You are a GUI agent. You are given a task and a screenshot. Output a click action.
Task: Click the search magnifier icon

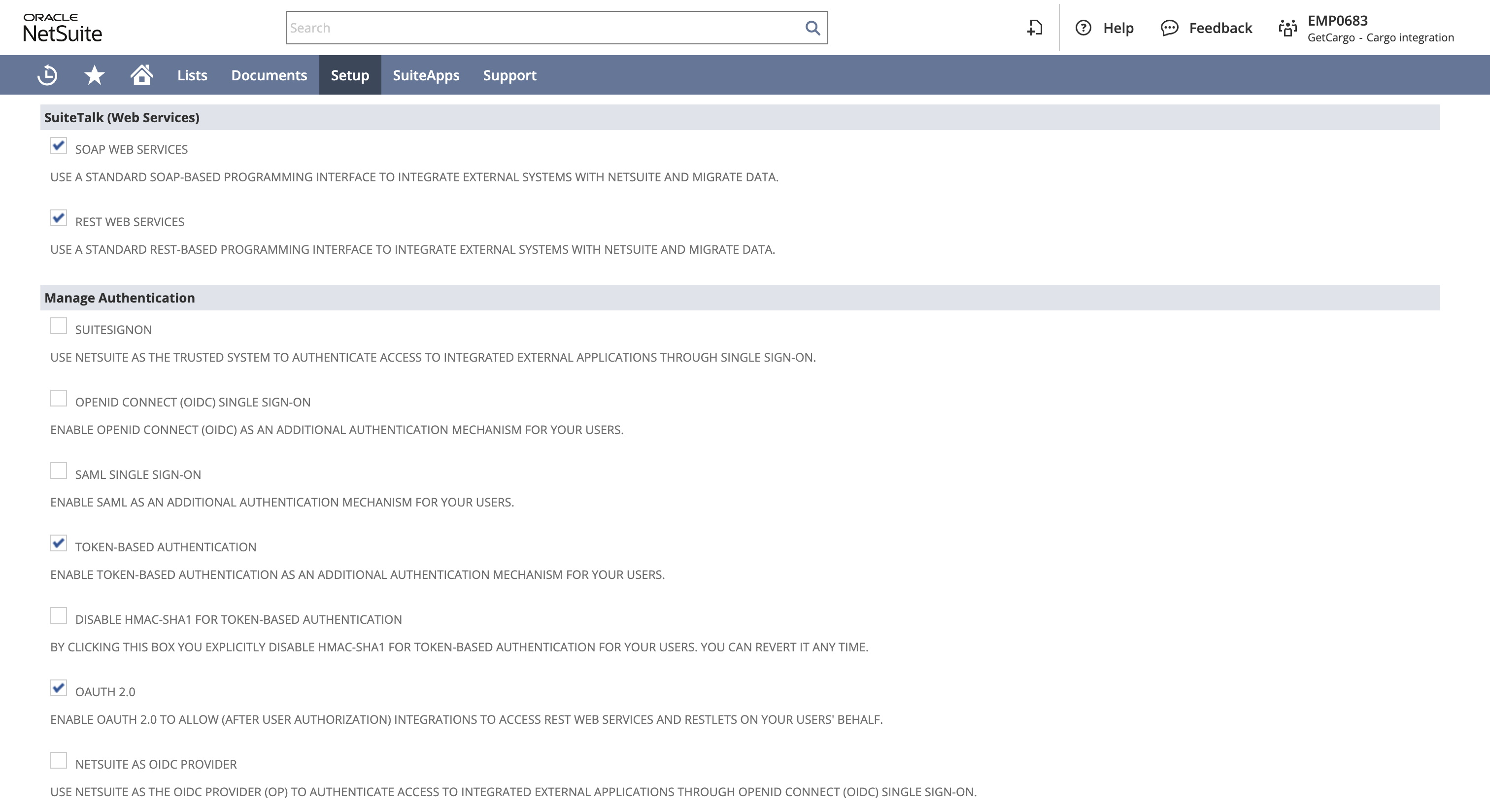[813, 28]
